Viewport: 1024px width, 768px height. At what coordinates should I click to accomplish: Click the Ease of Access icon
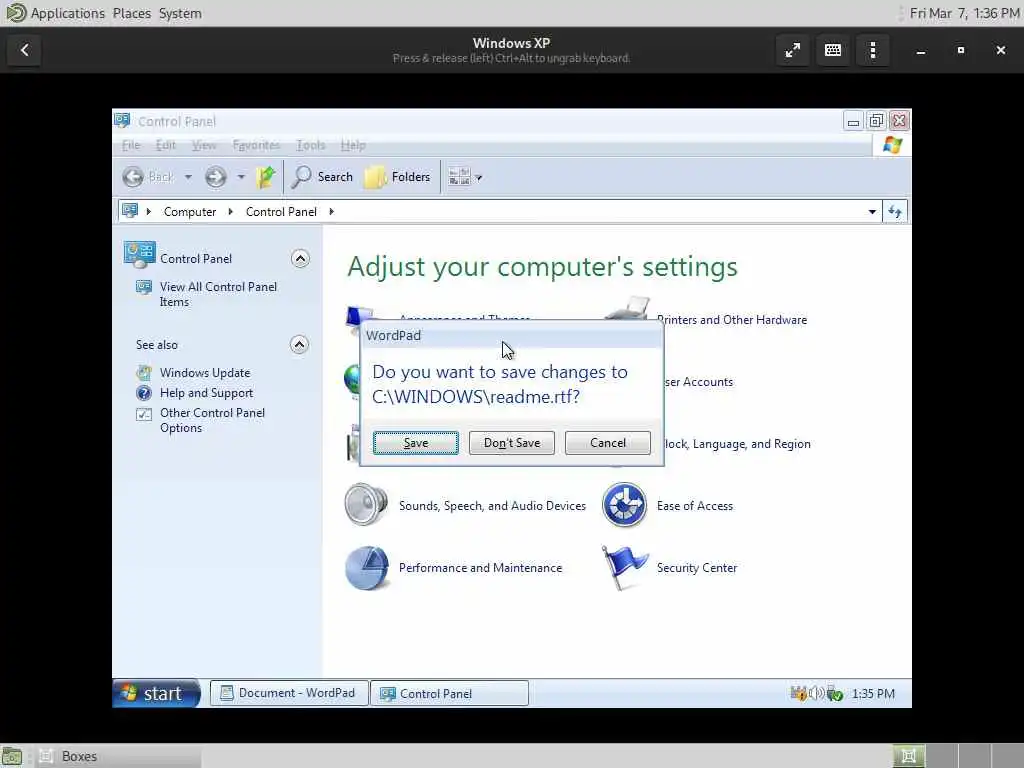[624, 505]
